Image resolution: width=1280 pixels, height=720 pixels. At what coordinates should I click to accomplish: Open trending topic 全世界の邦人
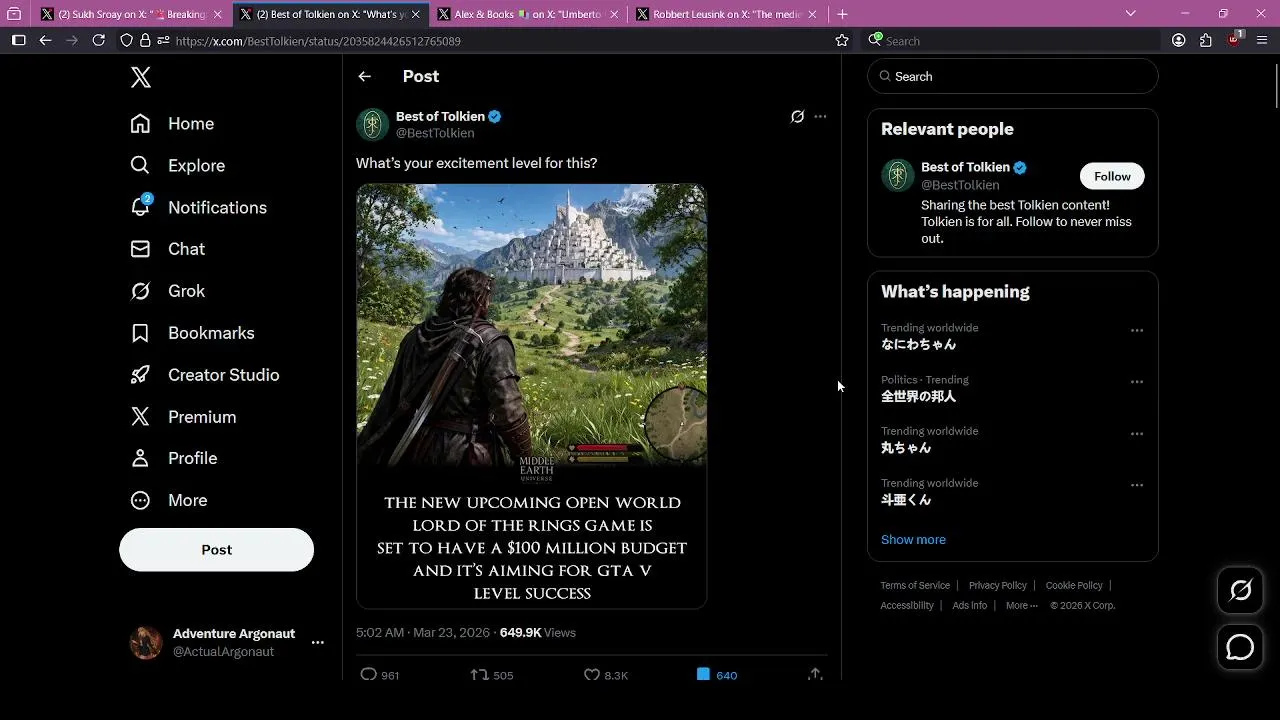pos(918,397)
